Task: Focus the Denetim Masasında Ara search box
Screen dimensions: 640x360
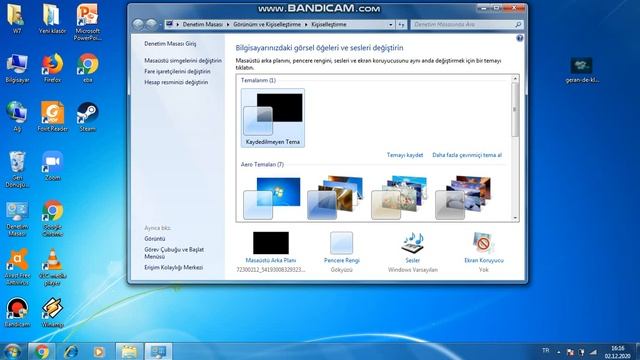Action: click(x=467, y=24)
